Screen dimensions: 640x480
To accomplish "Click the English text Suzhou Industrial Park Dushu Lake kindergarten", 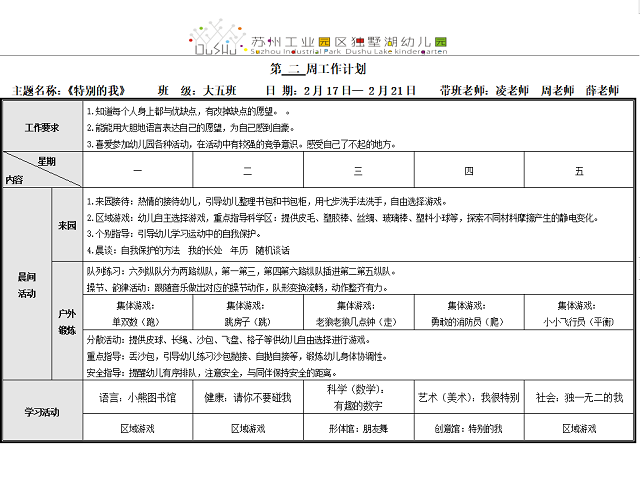I will tap(349, 51).
